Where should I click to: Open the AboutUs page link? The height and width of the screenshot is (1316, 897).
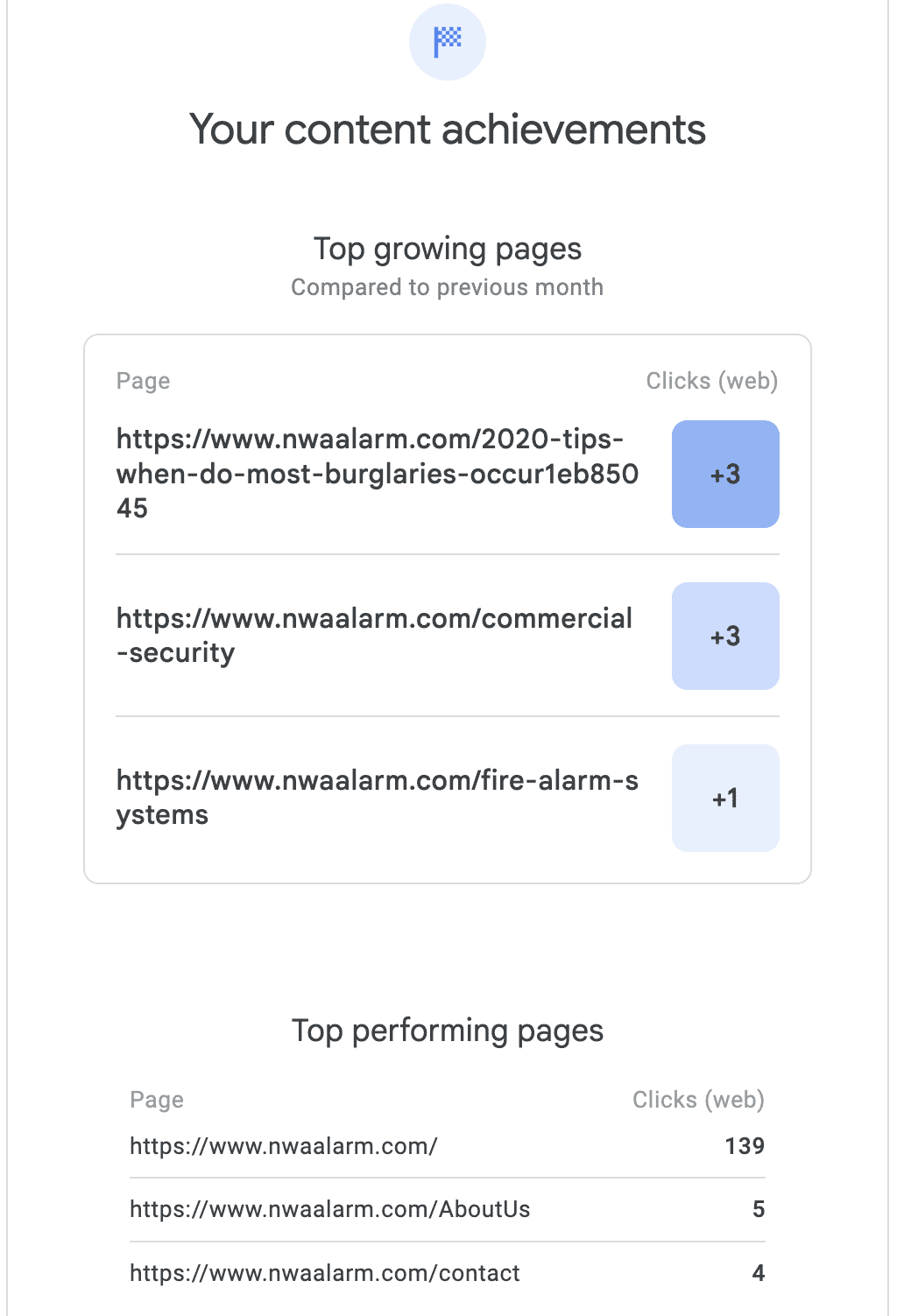[329, 1209]
